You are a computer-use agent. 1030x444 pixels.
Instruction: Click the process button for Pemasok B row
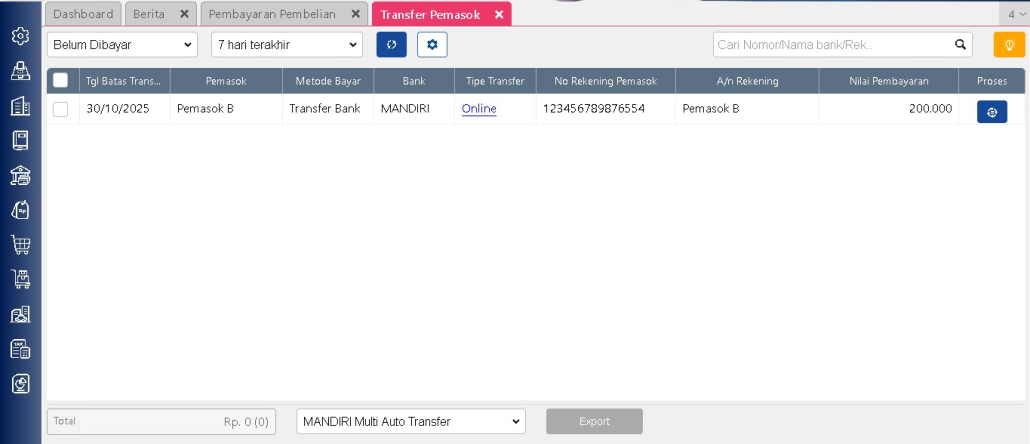991,111
